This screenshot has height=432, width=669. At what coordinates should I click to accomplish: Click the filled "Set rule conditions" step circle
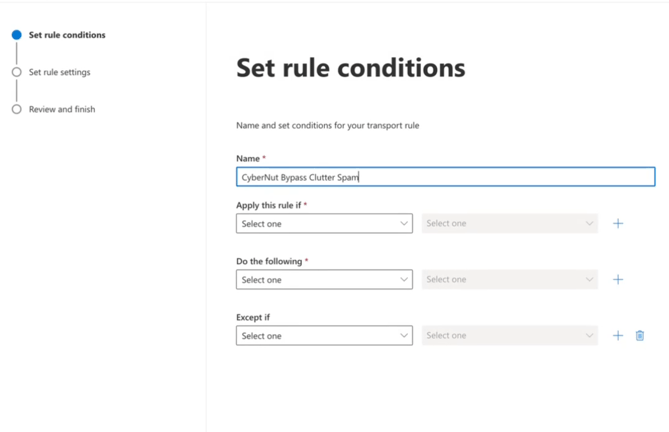pyautogui.click(x=17, y=35)
